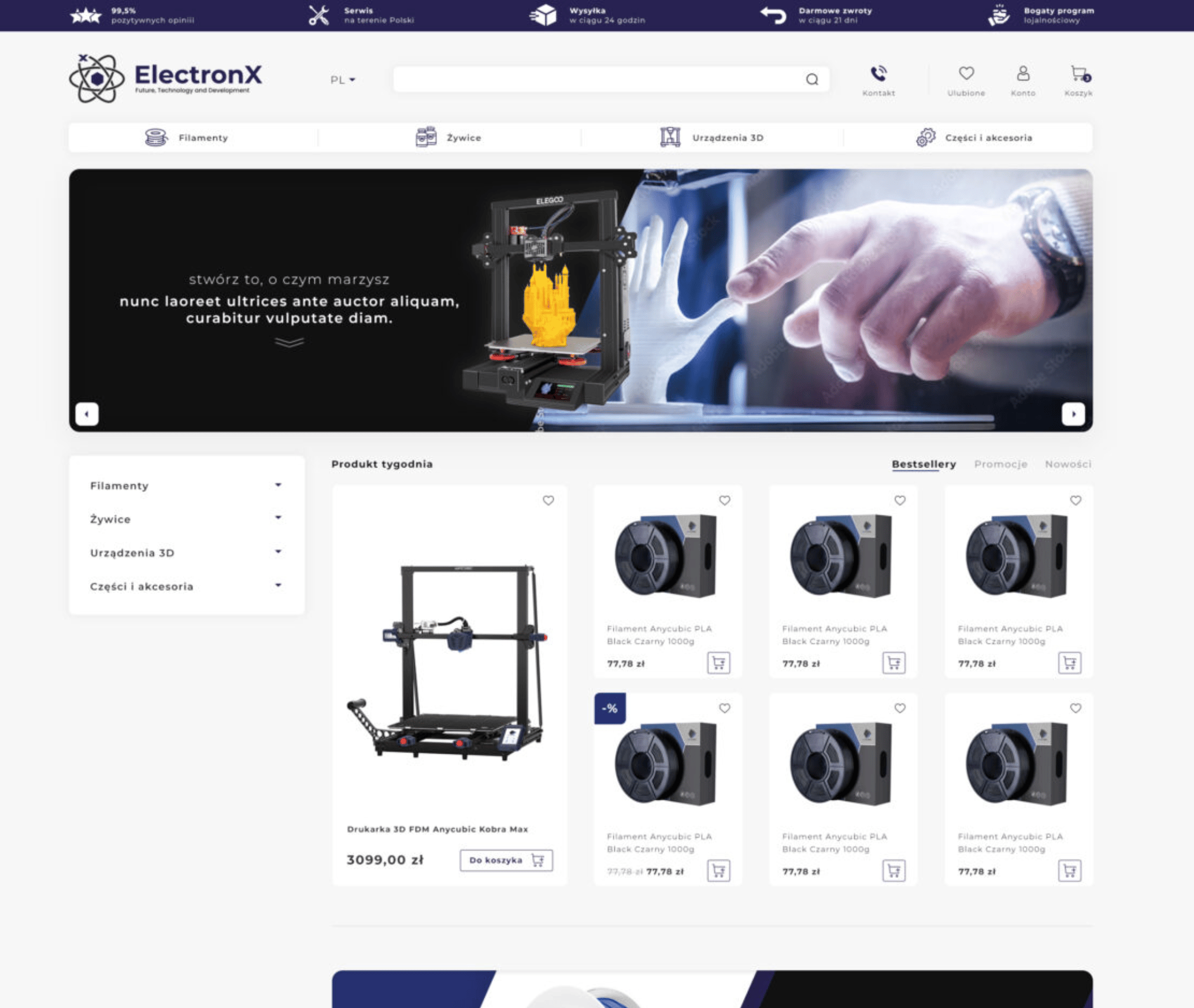1194x1008 pixels.
Task: Click the Do koszyka button
Action: [506, 860]
